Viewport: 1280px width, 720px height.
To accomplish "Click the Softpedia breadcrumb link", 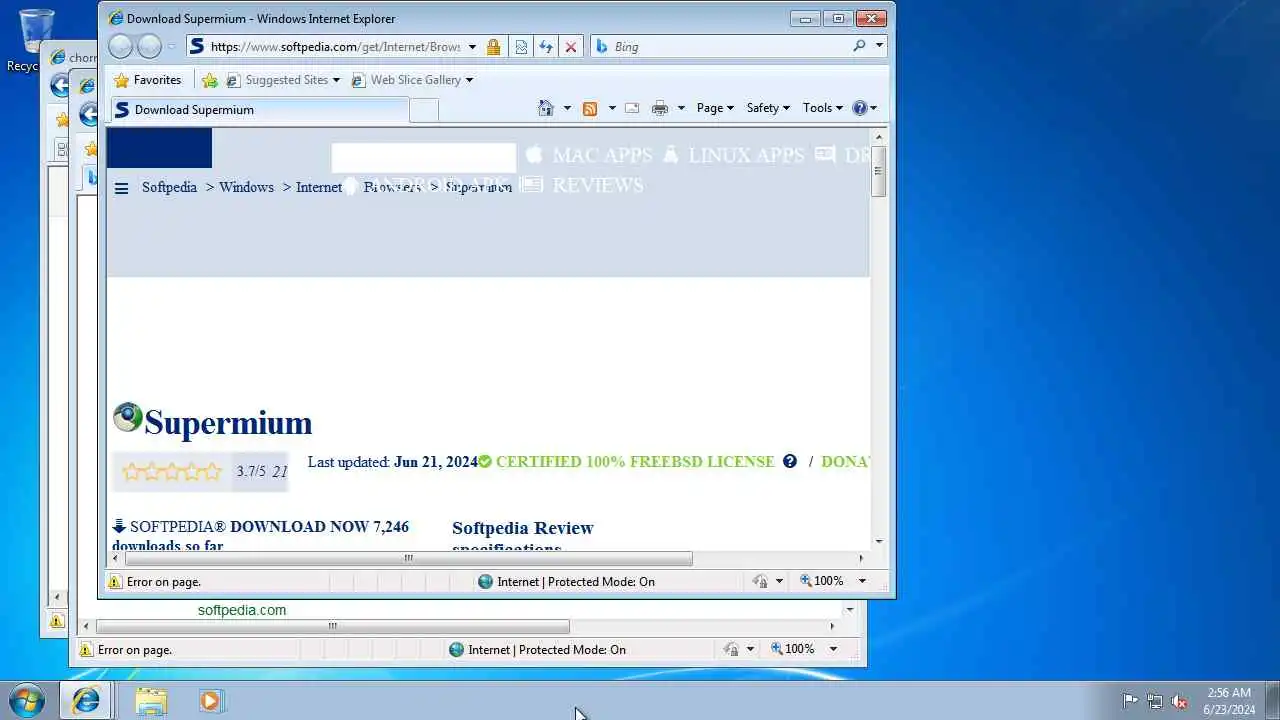I will (169, 187).
